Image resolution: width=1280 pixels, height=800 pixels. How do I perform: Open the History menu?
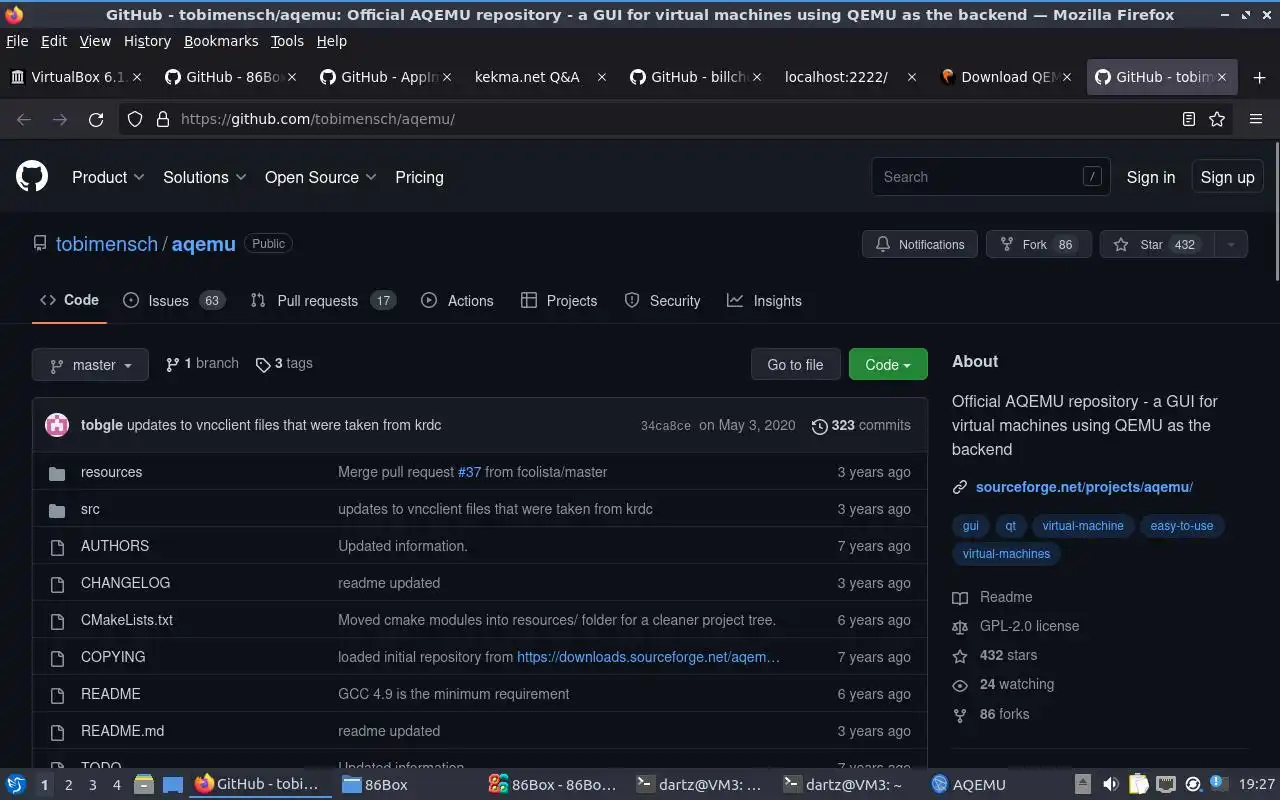click(x=147, y=41)
